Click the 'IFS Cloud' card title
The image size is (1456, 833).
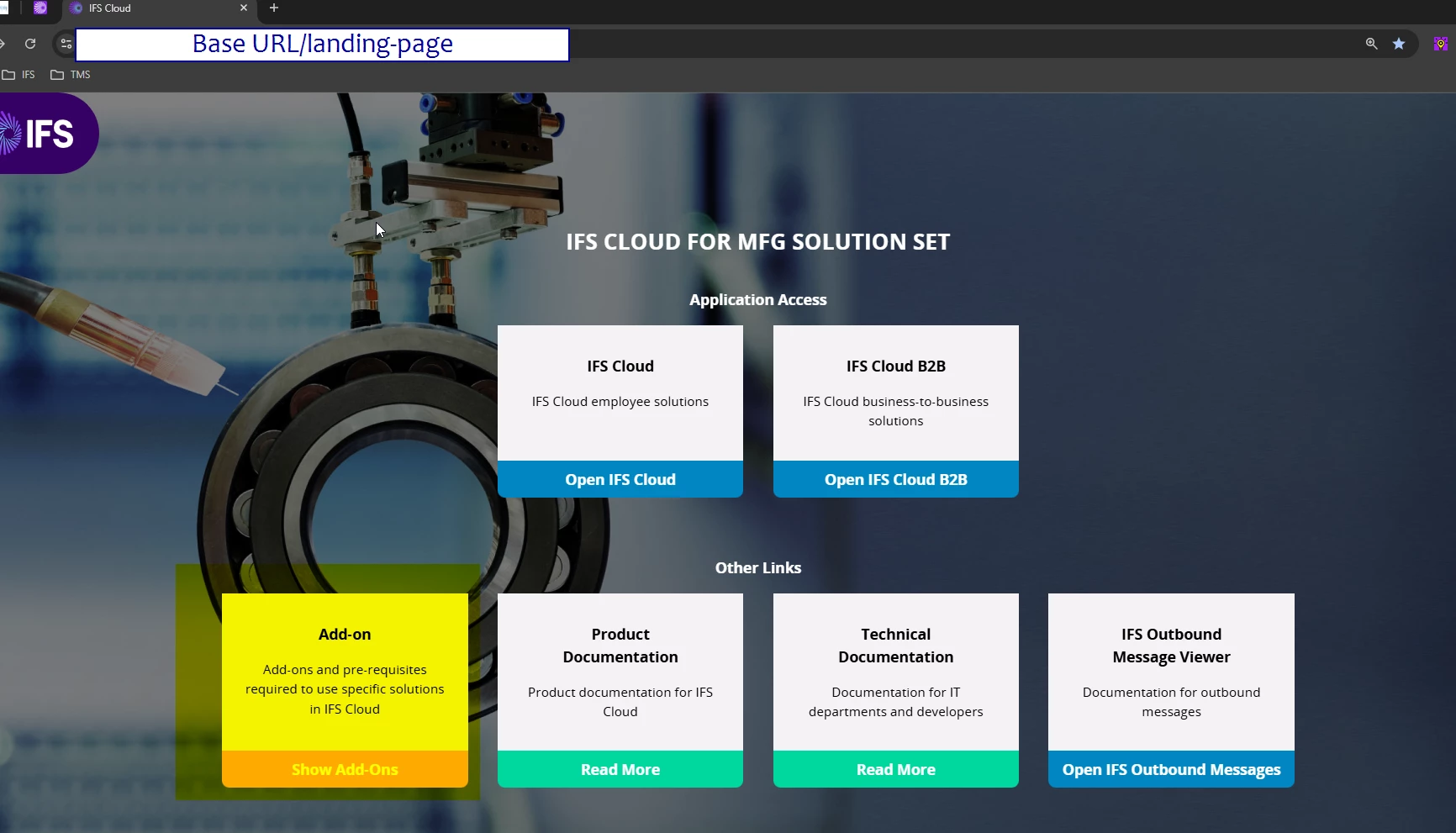620,366
